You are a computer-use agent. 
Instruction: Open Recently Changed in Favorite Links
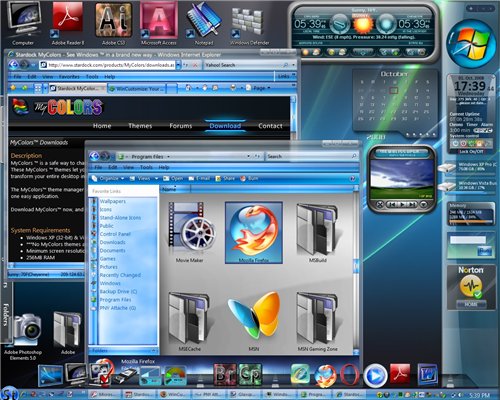pyautogui.click(x=120, y=275)
